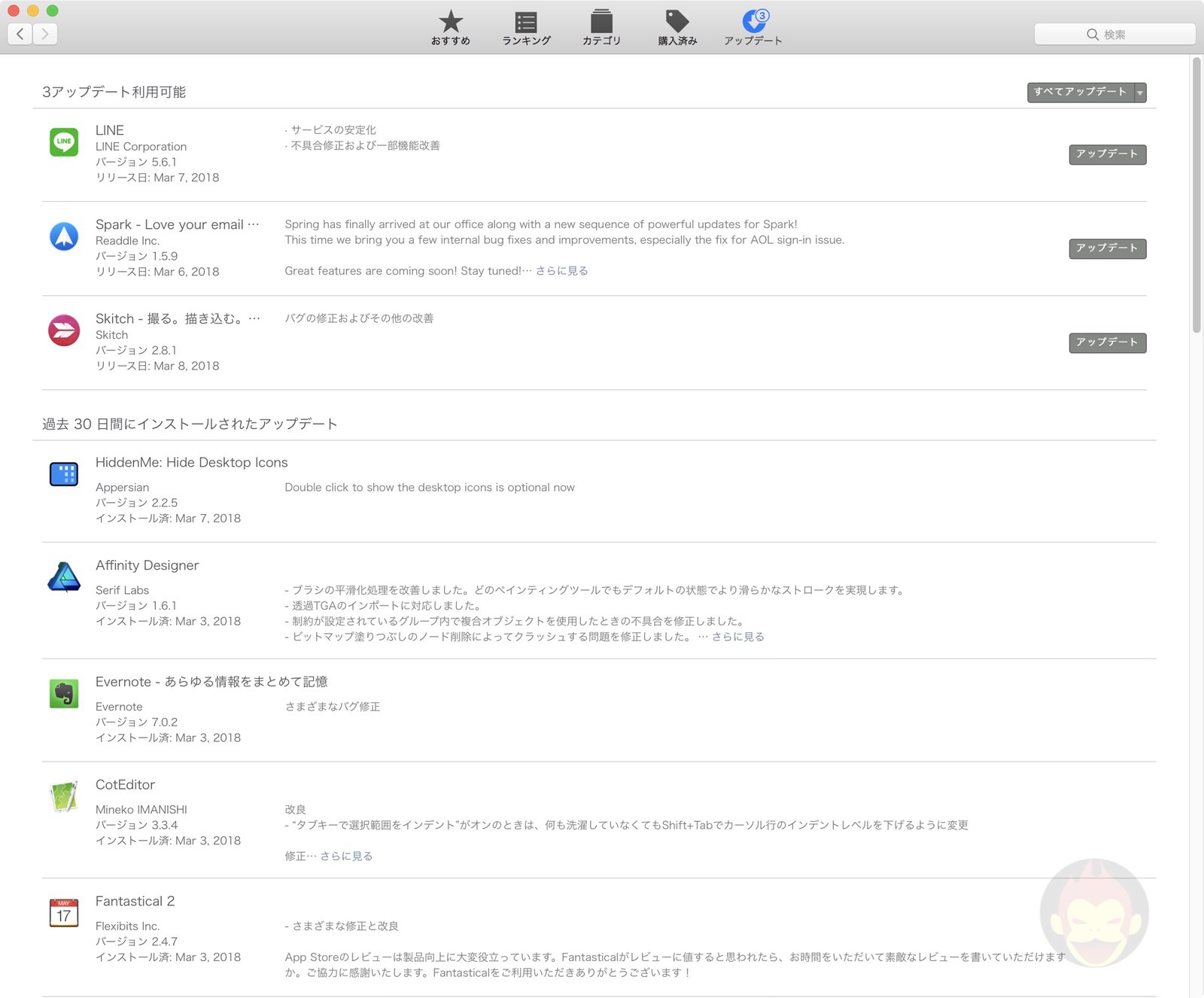Click the HiddenMe app icon
The image size is (1204, 998).
tap(64, 474)
